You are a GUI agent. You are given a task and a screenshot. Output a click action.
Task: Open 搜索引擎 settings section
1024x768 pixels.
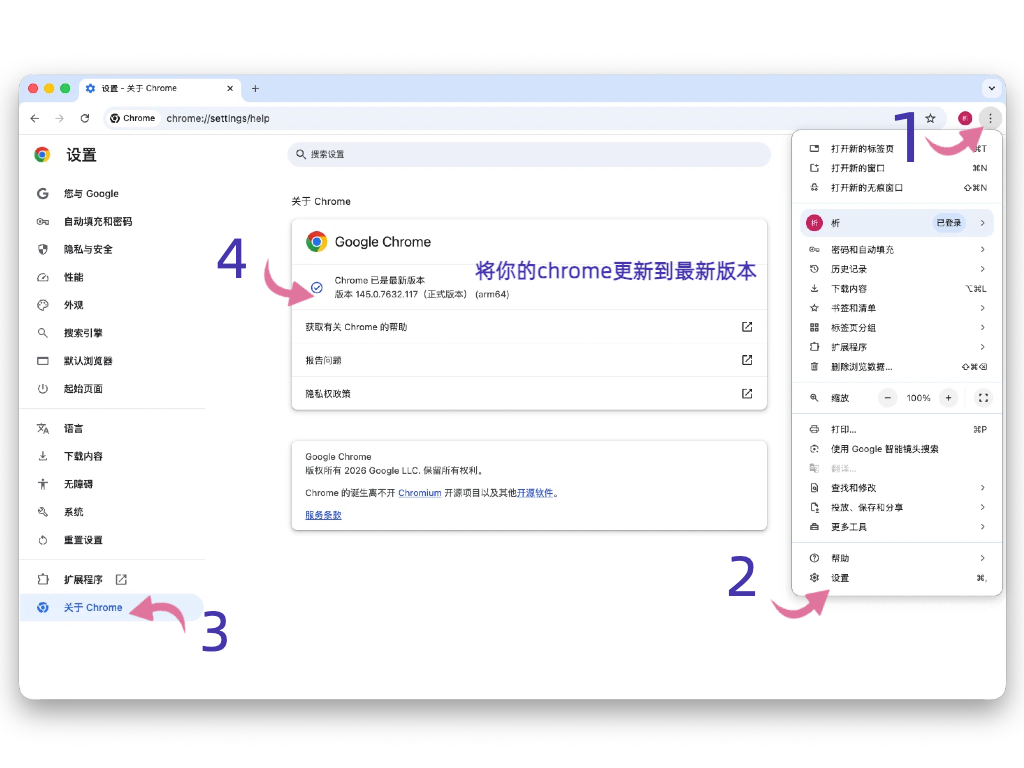pyautogui.click(x=82, y=333)
